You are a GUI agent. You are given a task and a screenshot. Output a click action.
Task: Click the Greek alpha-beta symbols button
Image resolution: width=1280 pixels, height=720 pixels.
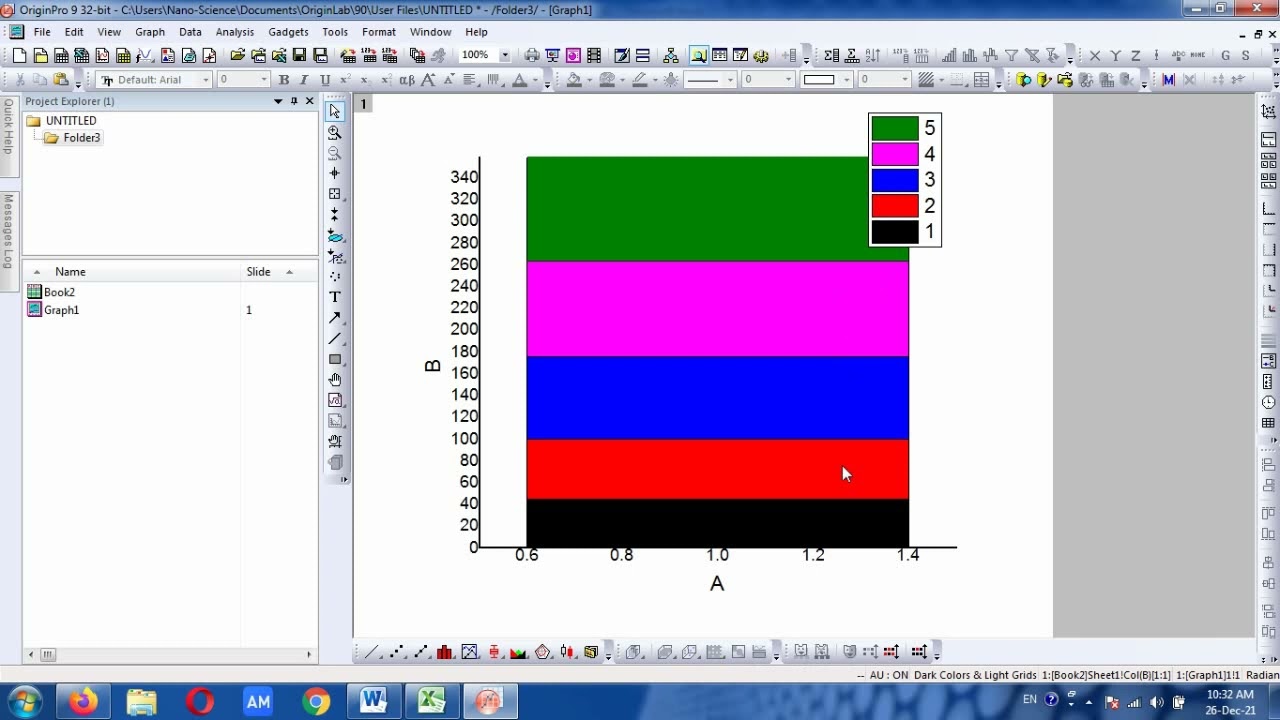pyautogui.click(x=407, y=80)
